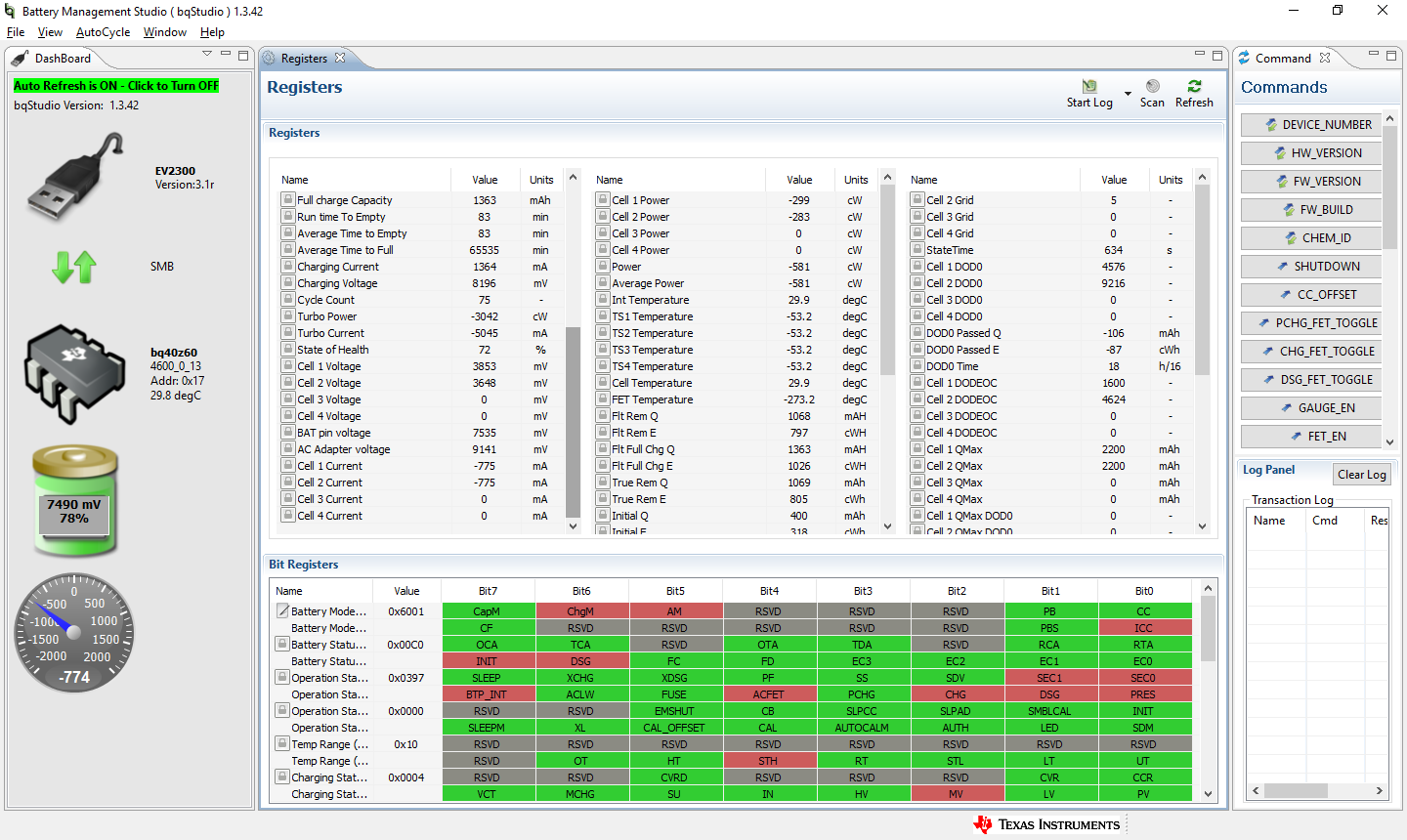Click the lock icon beside State of Health
This screenshot has height=840, width=1407.
(288, 349)
